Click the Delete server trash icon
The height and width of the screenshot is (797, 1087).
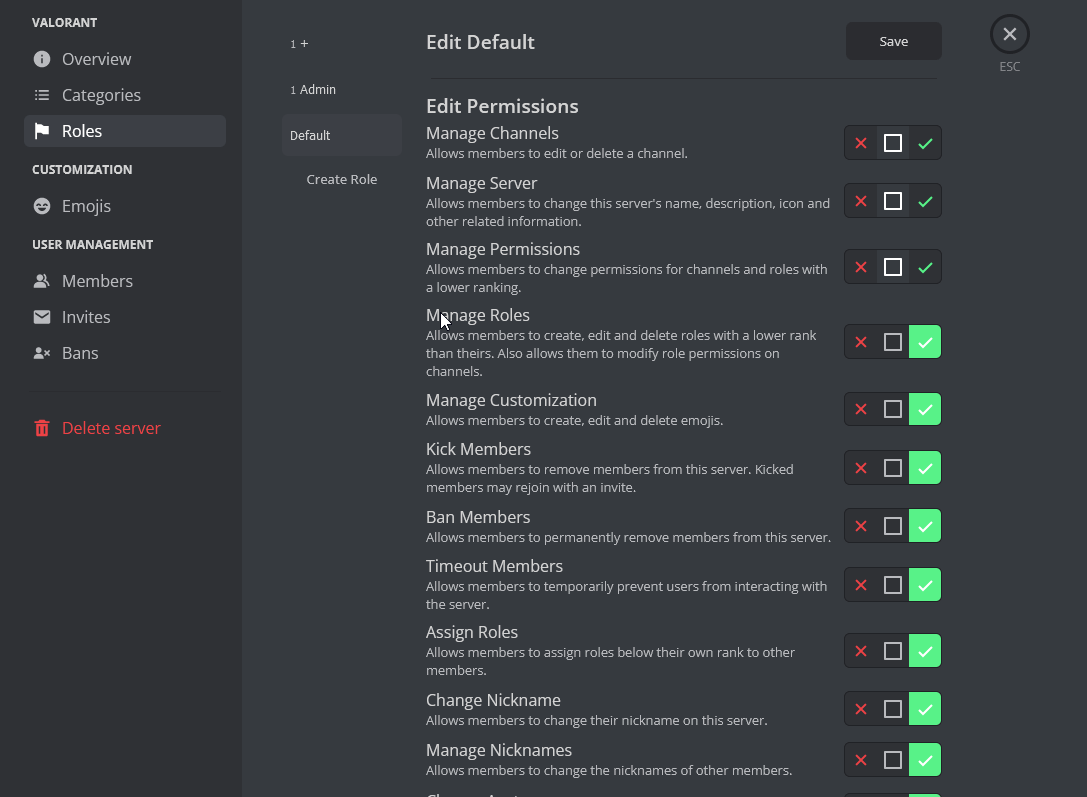[41, 427]
